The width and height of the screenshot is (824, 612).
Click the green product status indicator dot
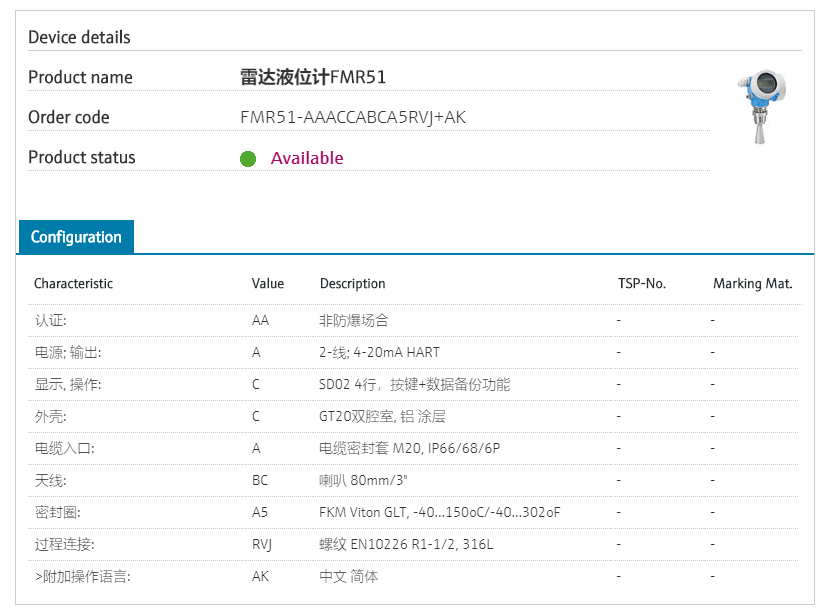coord(248,159)
